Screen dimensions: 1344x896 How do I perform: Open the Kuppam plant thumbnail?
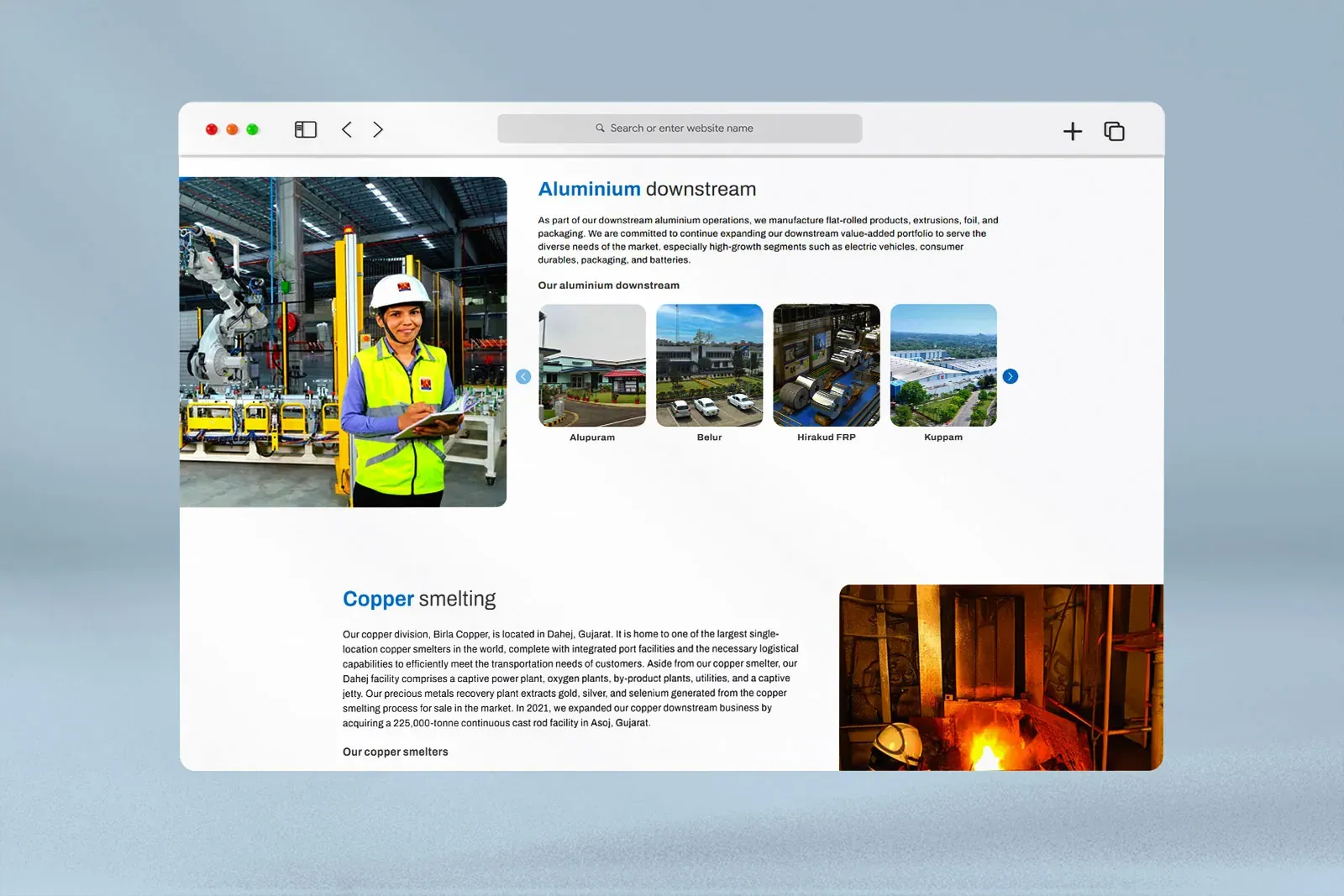(943, 365)
